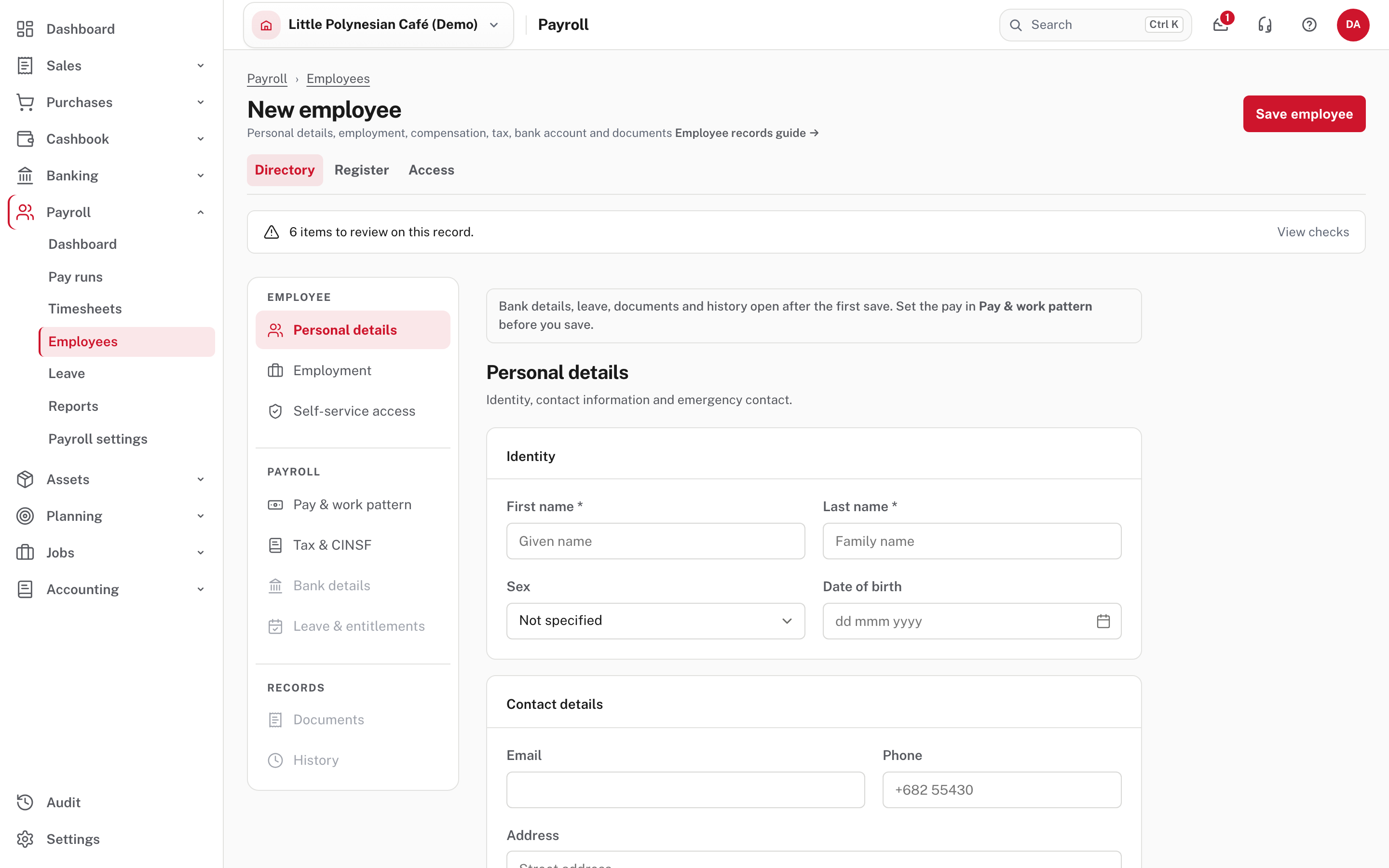This screenshot has height=868, width=1389.
Task: Open Self-service access section
Action: [x=353, y=411]
